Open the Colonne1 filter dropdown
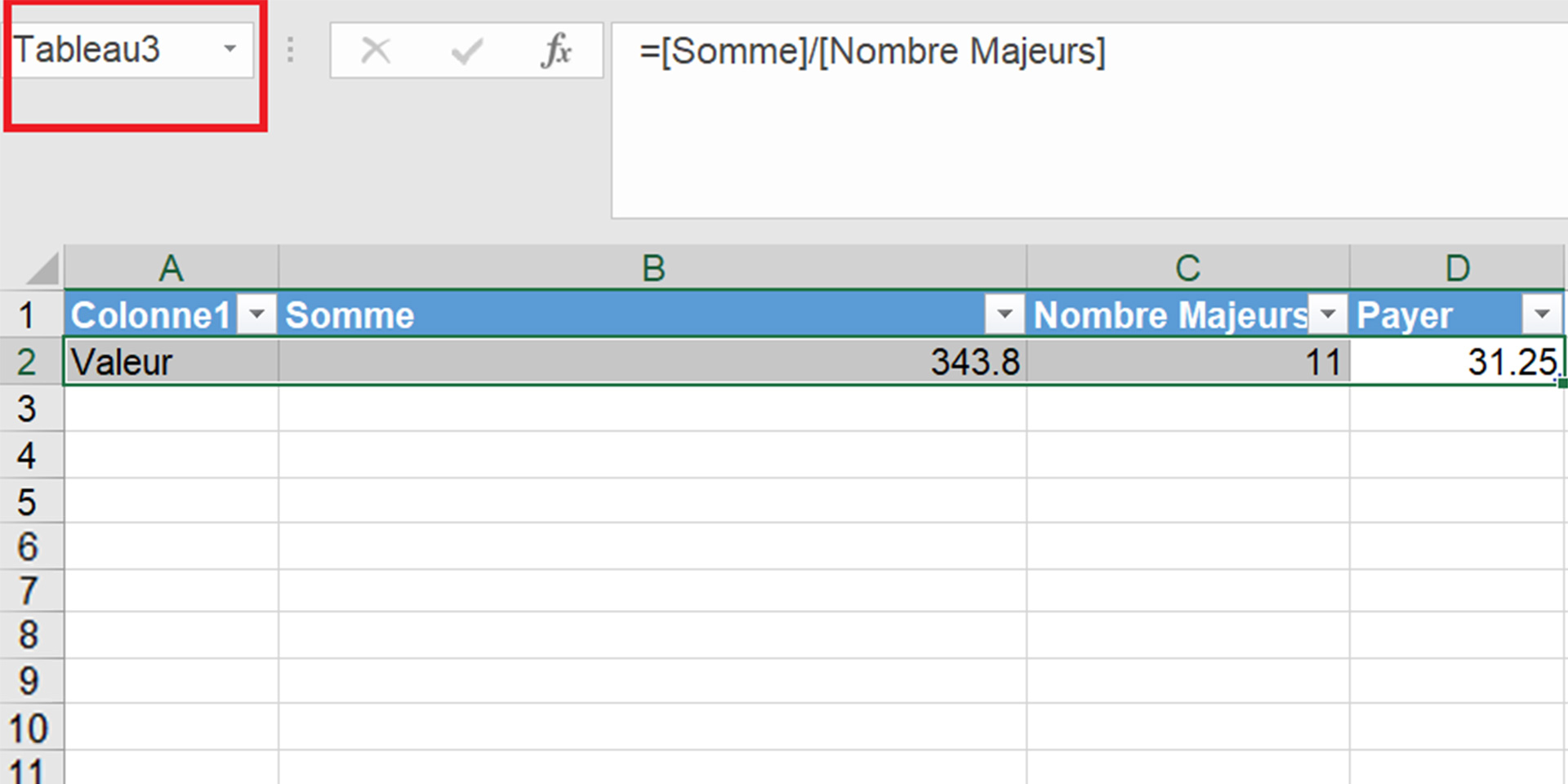 [x=258, y=314]
